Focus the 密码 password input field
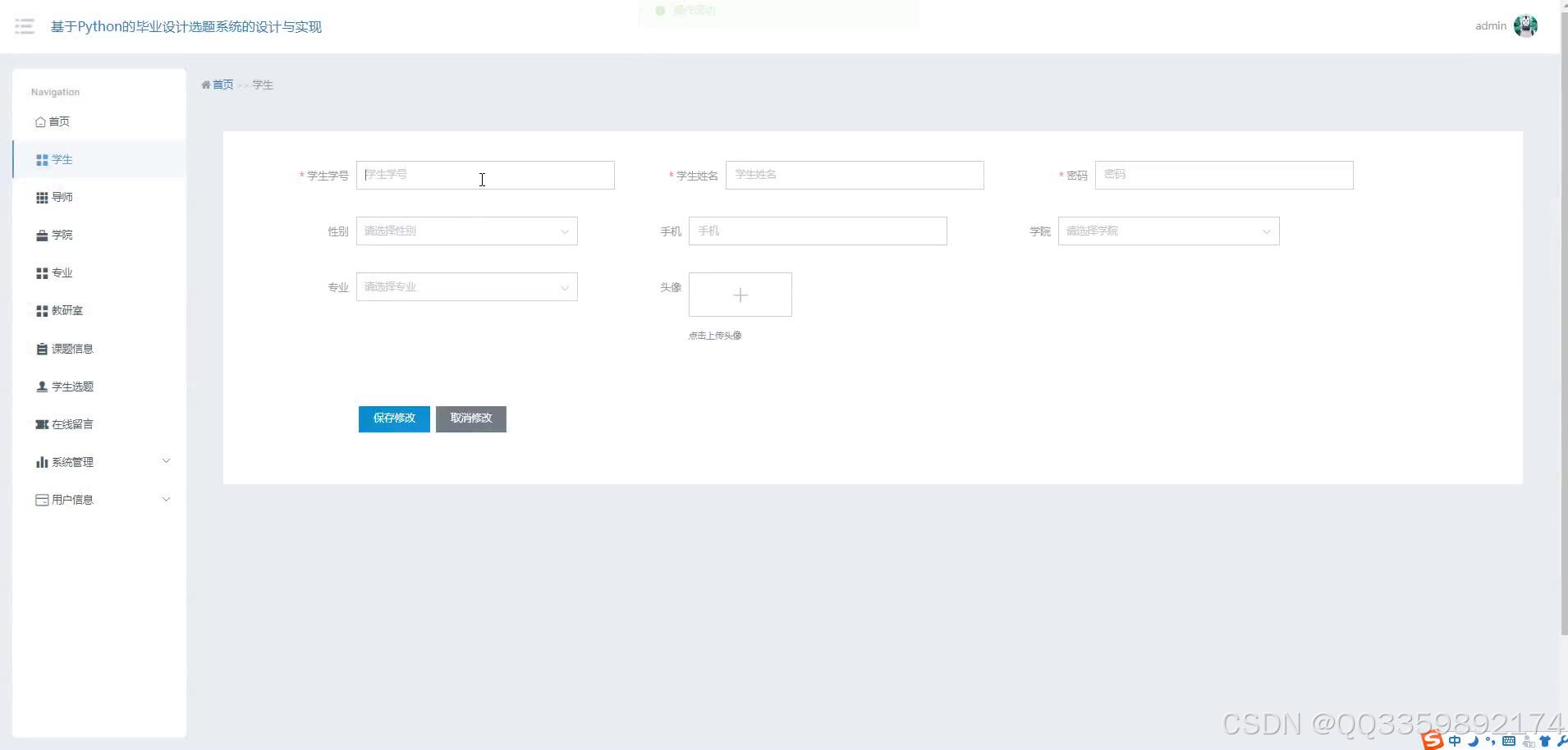The width and height of the screenshot is (1568, 750). (x=1224, y=176)
